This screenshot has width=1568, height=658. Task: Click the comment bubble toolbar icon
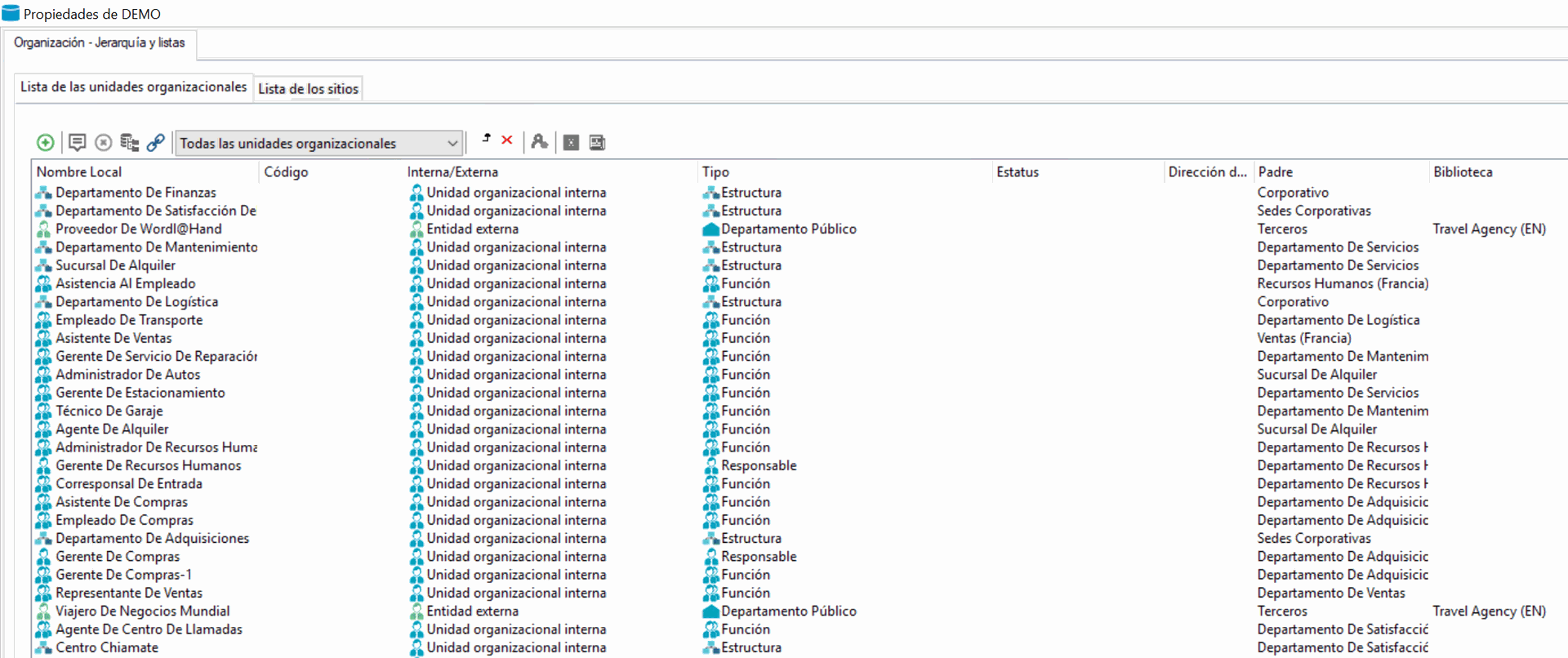[77, 143]
